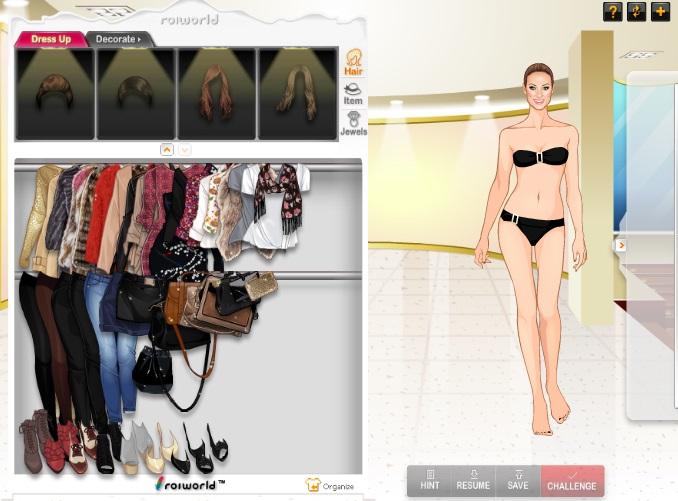Image resolution: width=678 pixels, height=501 pixels.
Task: Open the Decorate tab
Action: coord(118,39)
